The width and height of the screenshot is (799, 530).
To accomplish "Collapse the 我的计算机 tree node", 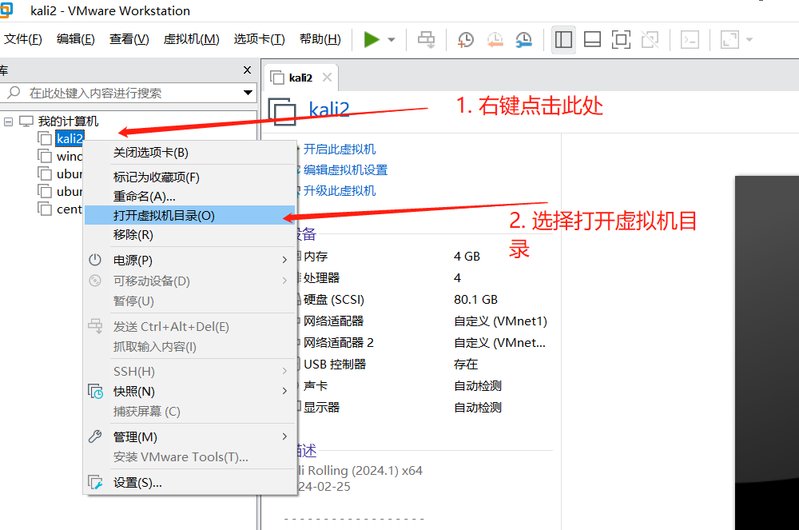I will coord(8,121).
